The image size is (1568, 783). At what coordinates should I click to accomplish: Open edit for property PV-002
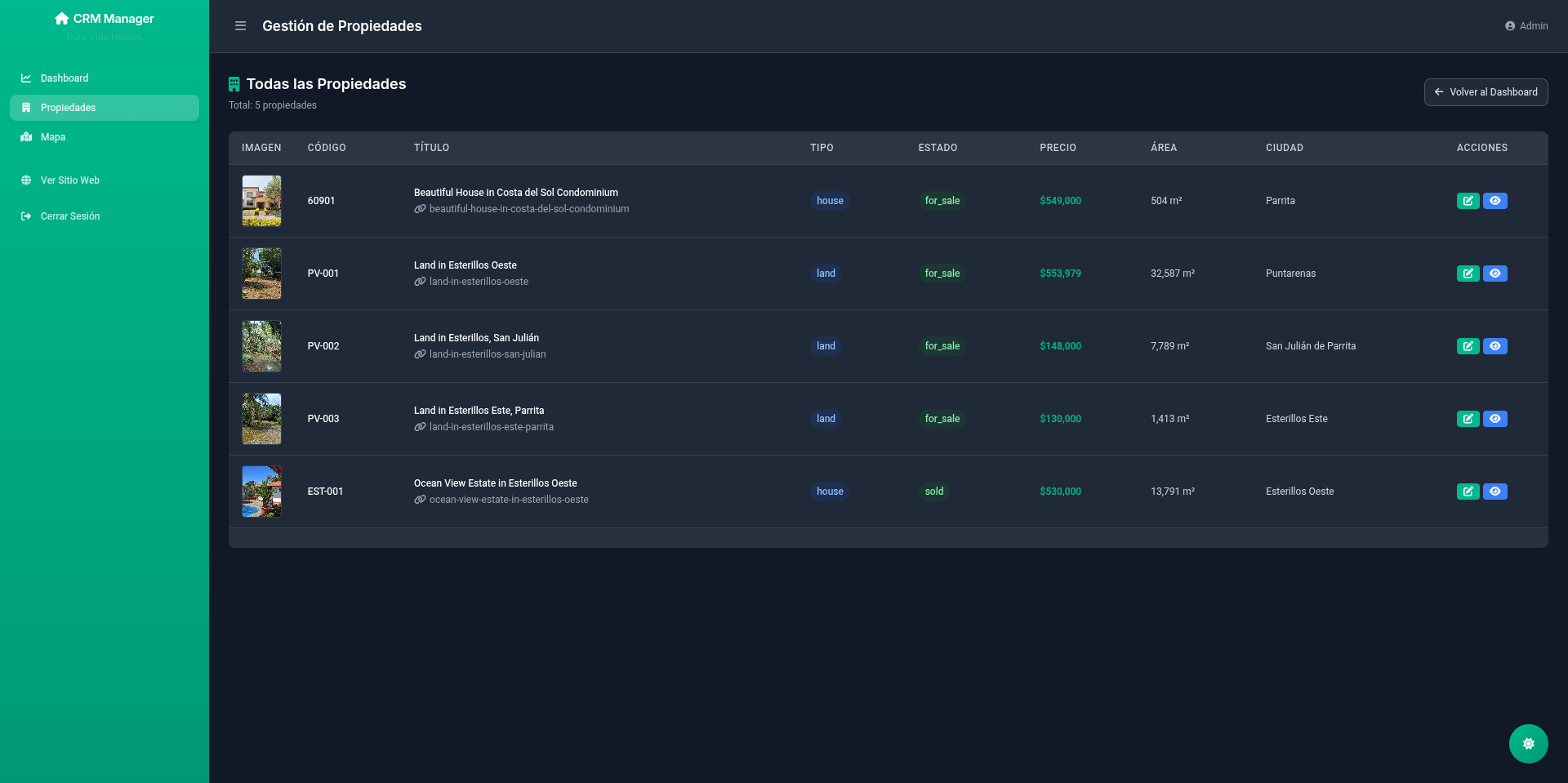pos(1468,346)
